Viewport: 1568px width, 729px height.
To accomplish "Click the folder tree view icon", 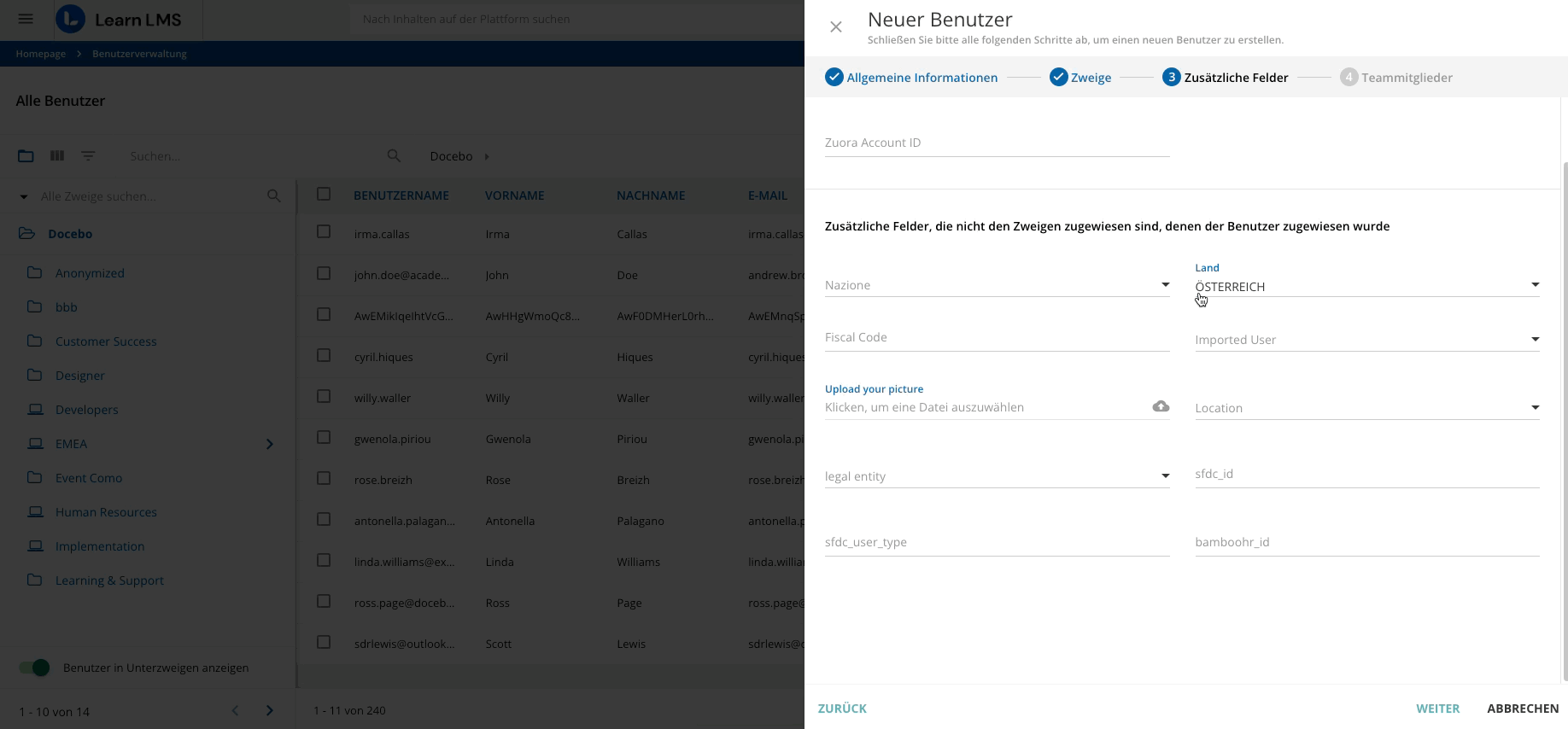I will pyautogui.click(x=26, y=156).
